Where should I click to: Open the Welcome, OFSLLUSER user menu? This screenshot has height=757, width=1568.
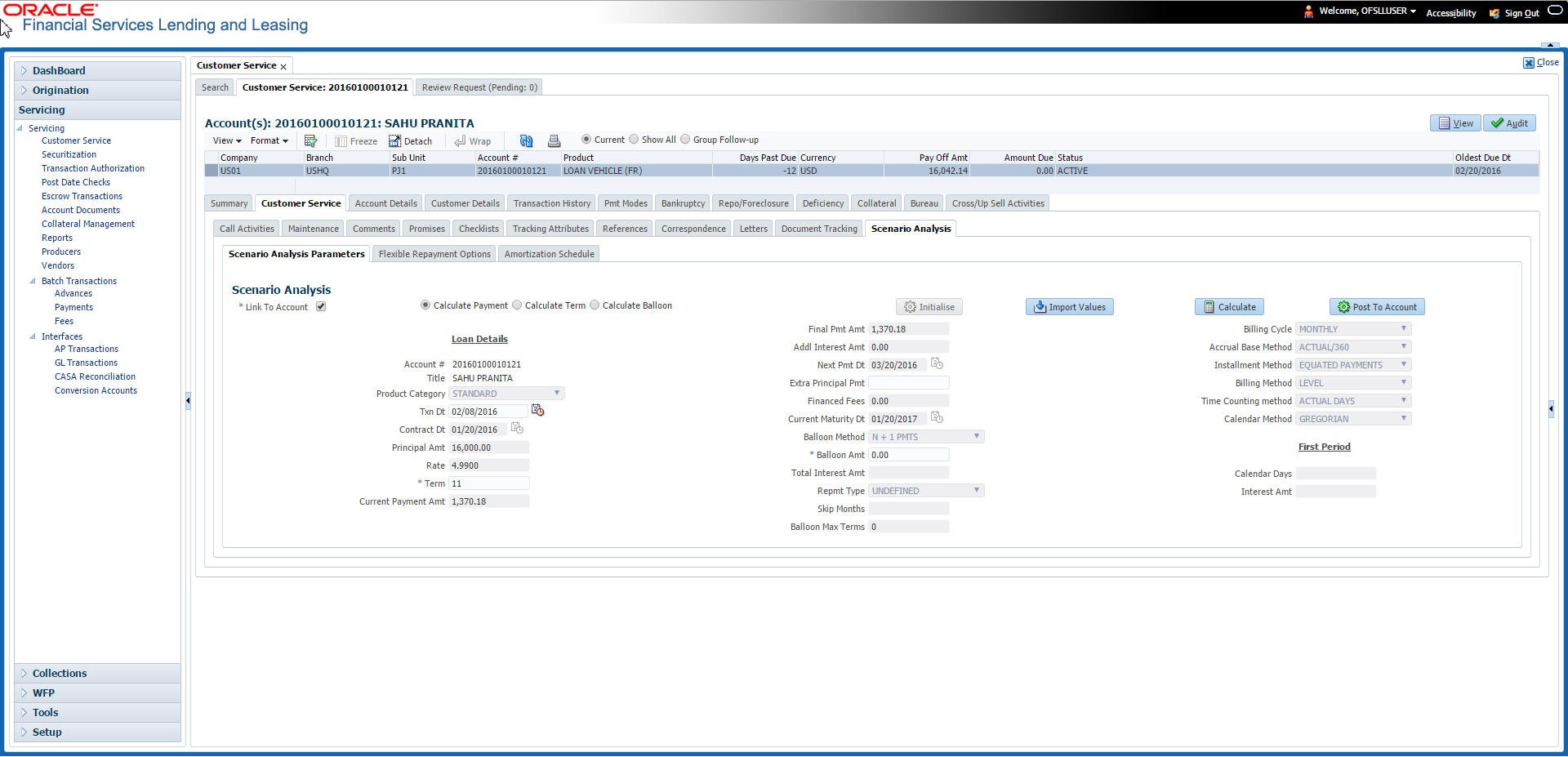pyautogui.click(x=1367, y=11)
